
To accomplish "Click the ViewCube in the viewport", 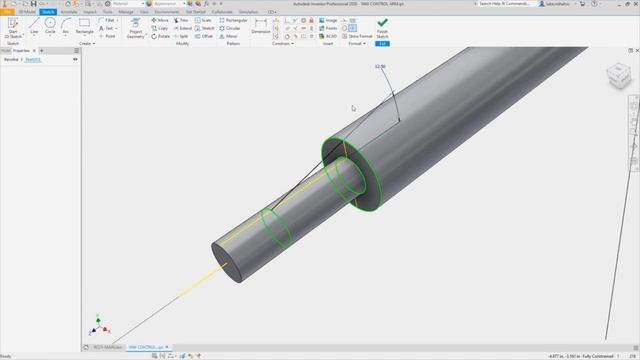I will click(619, 76).
